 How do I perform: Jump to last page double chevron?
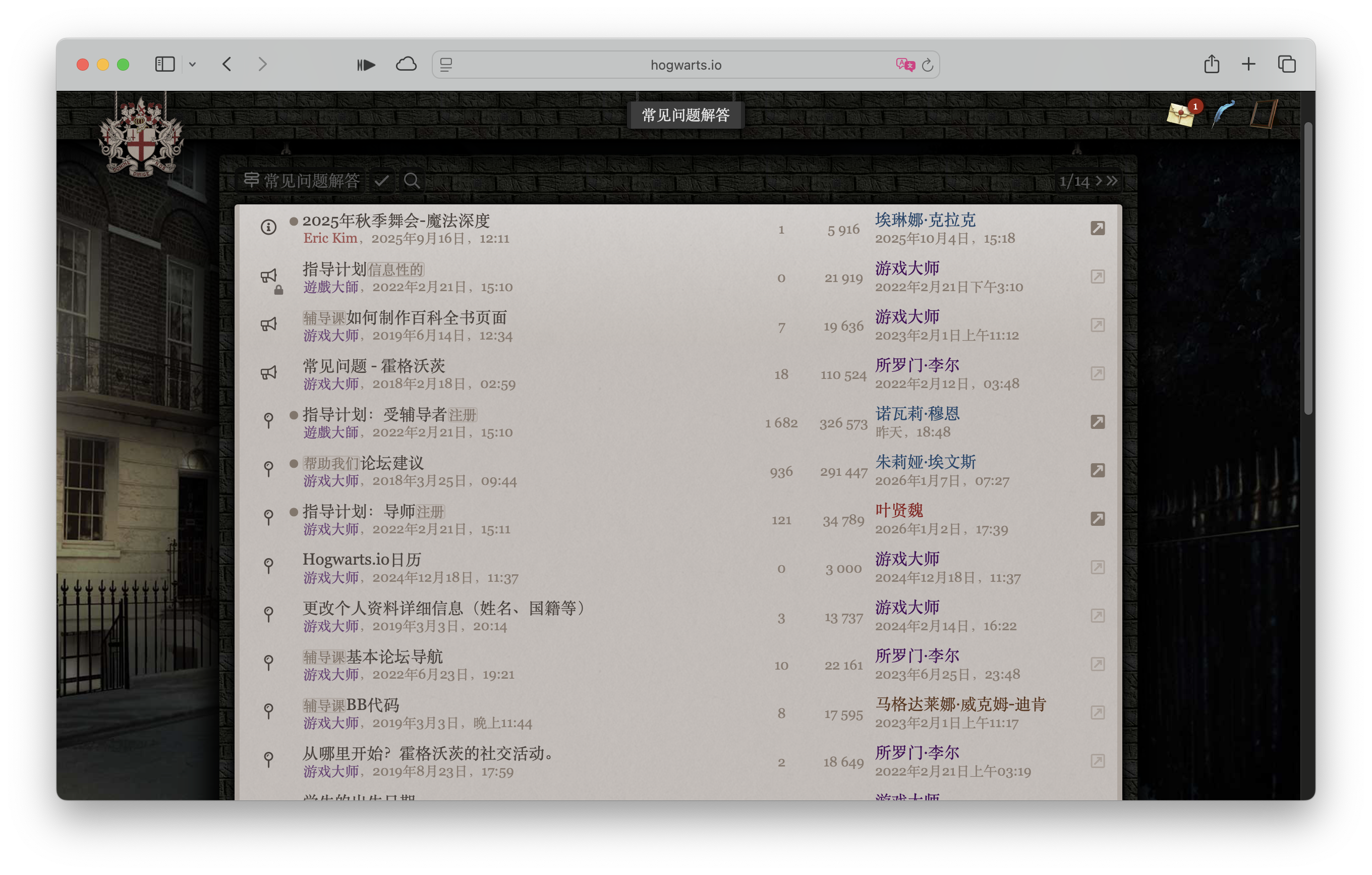1112,181
